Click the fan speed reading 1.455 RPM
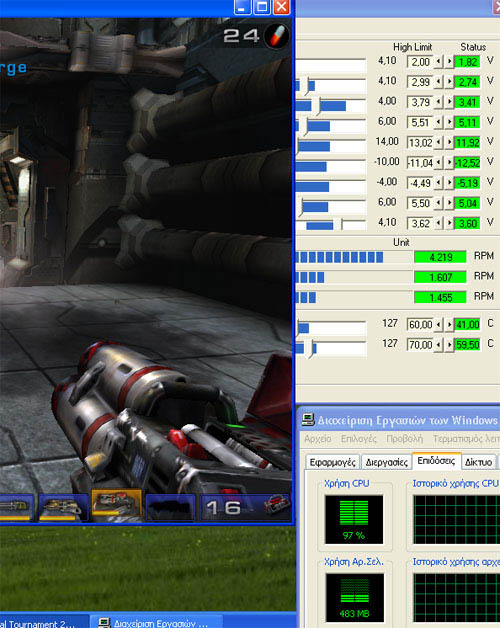Screen dimensions: 500x628 tap(440, 298)
